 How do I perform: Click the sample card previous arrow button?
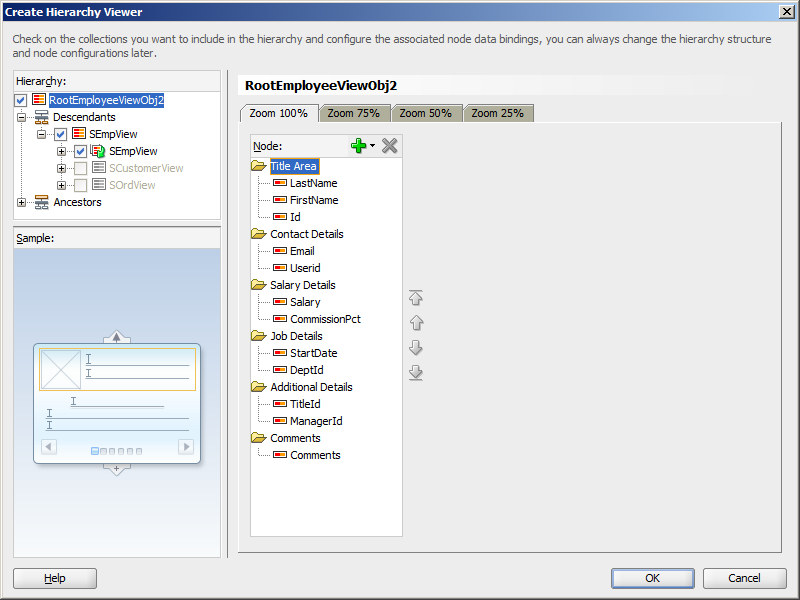48,447
